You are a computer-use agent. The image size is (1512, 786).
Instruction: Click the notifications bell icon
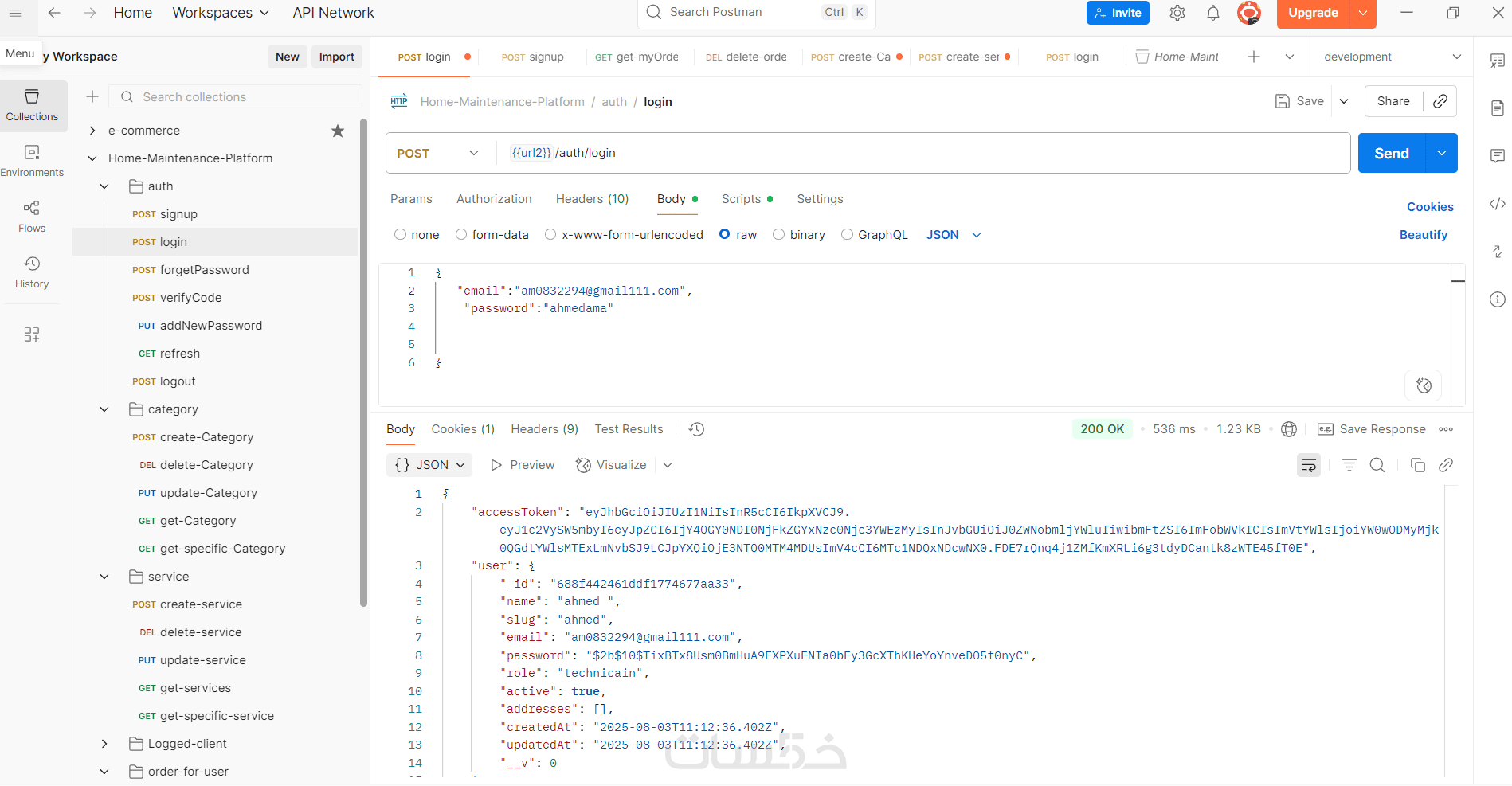click(x=1212, y=13)
